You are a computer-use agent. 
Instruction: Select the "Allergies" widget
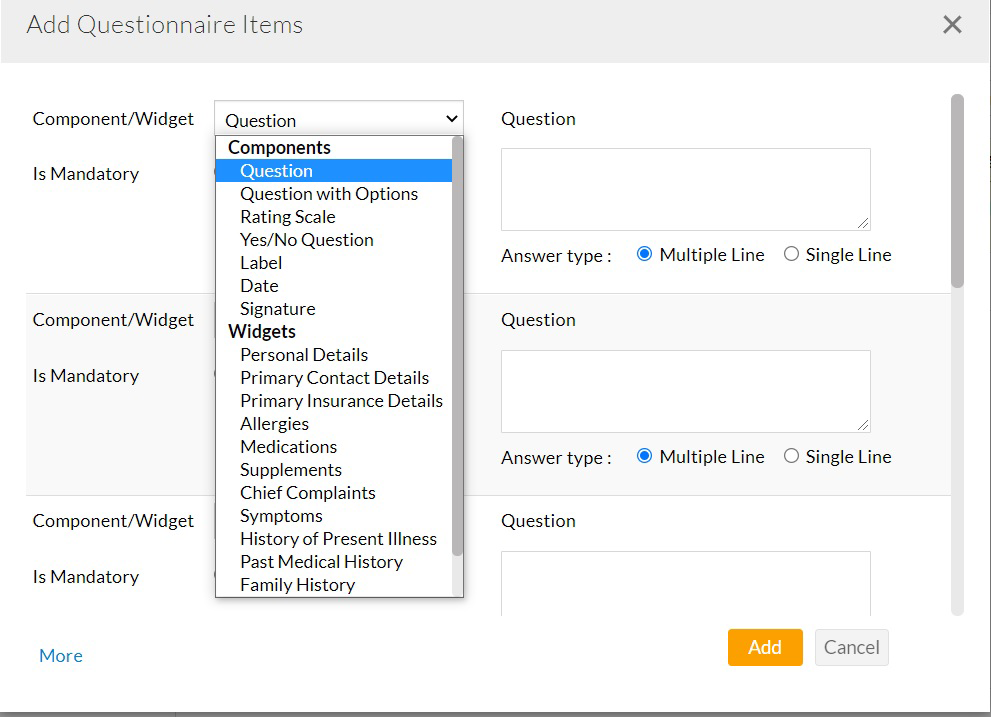tap(274, 423)
